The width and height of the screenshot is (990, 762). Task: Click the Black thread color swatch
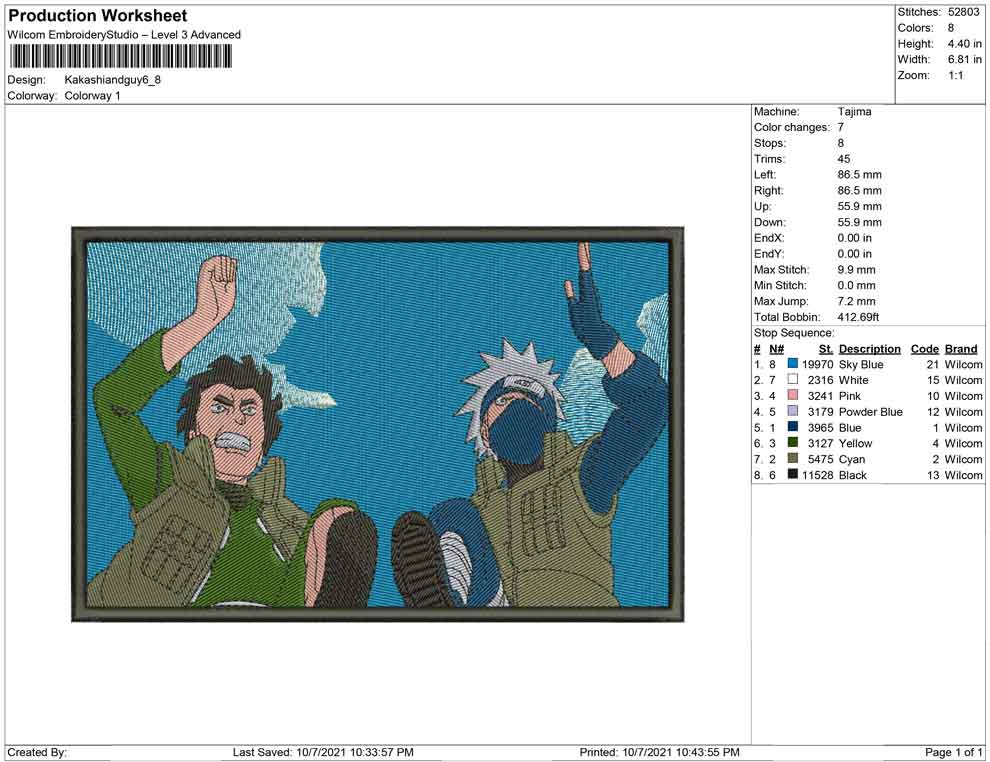pyautogui.click(x=793, y=475)
